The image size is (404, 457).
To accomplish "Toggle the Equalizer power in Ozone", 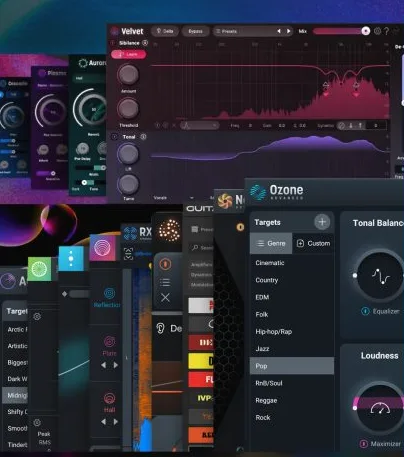I will pos(365,311).
